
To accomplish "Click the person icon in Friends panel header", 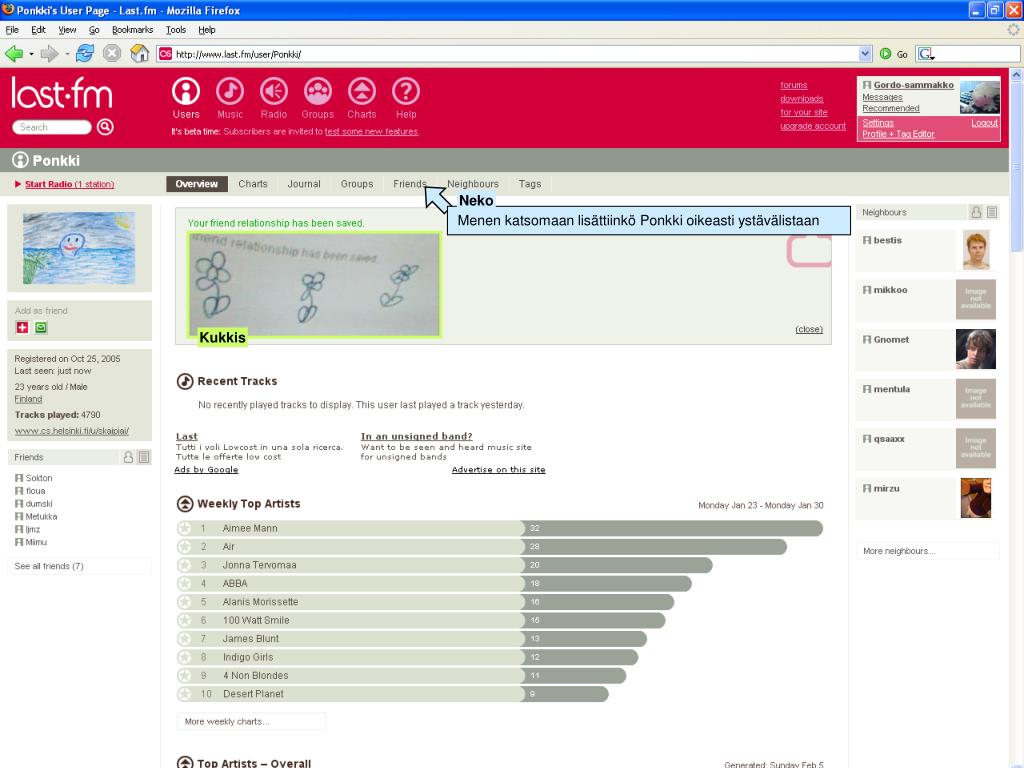I will pos(129,457).
